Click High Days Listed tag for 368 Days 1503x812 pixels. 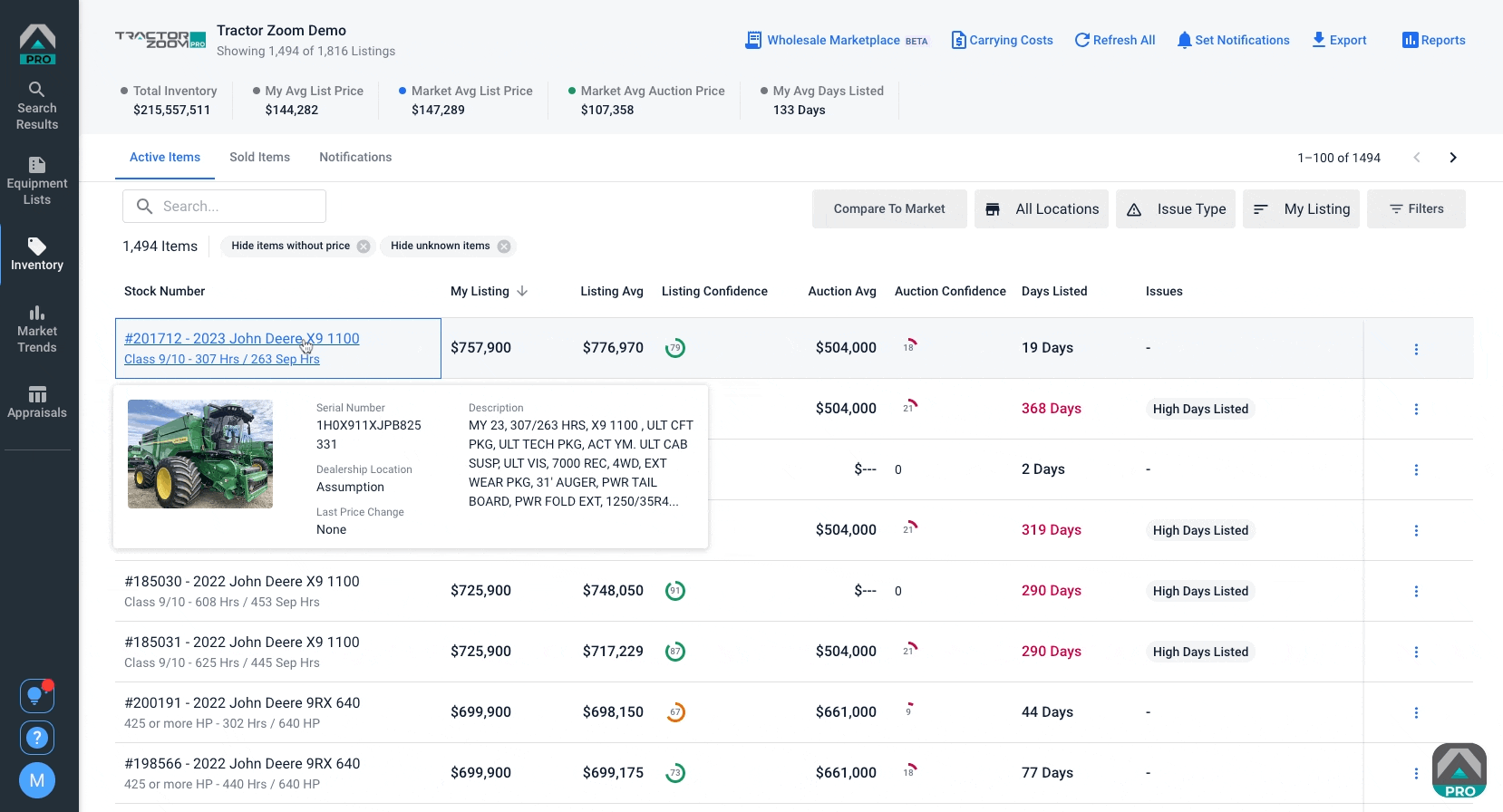pyautogui.click(x=1200, y=409)
